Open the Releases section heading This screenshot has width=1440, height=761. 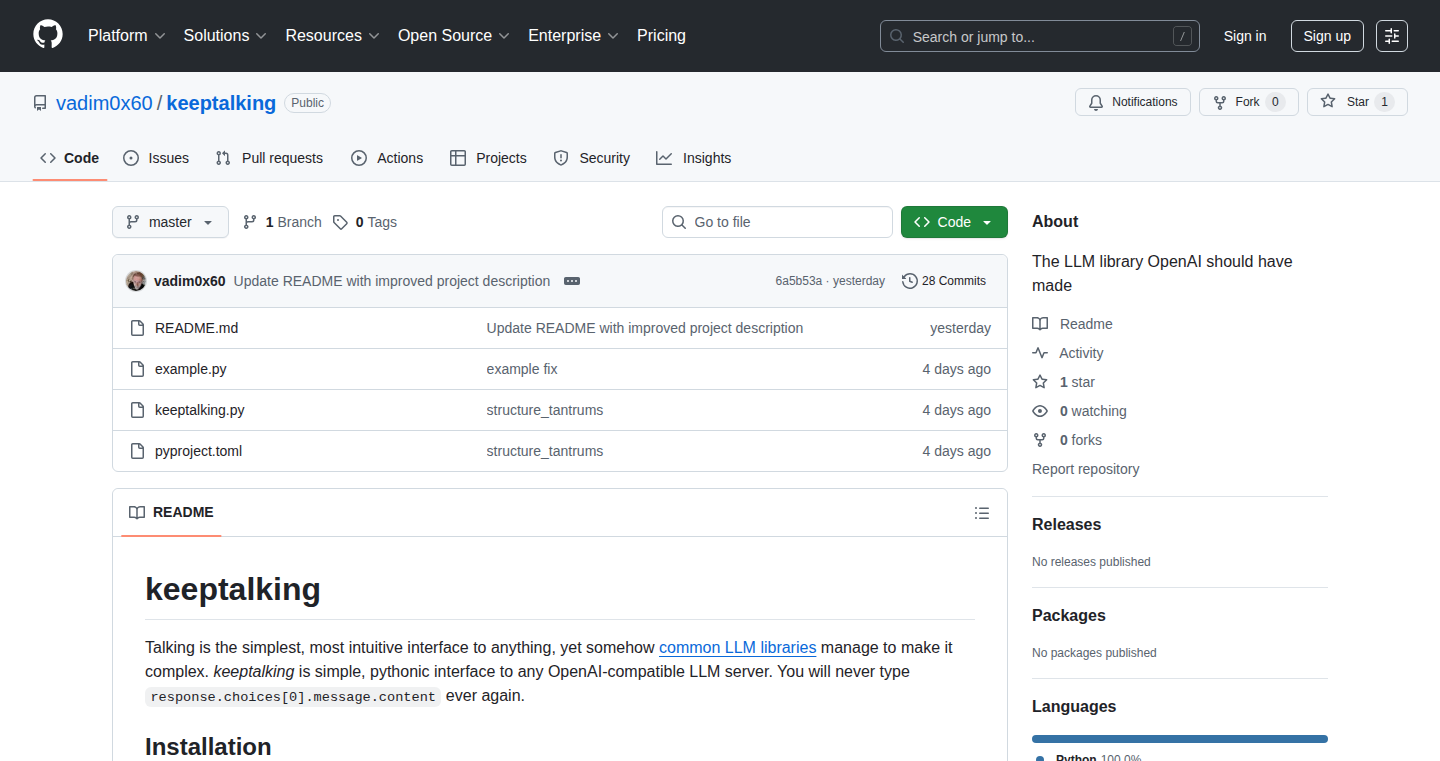click(x=1066, y=525)
